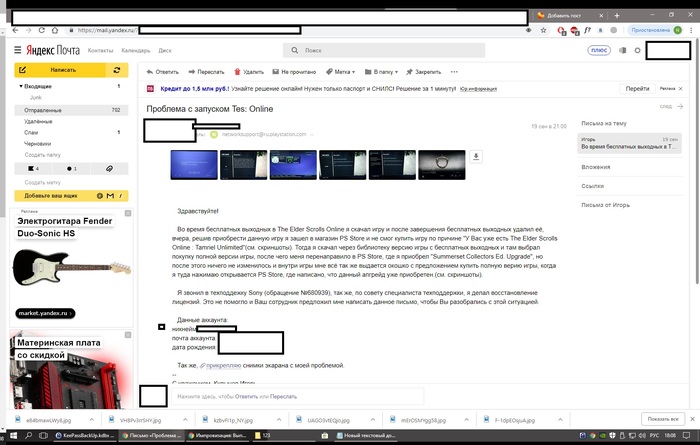Click the прикрепляю attachment link
This screenshot has width=700, height=445.
(x=223, y=366)
